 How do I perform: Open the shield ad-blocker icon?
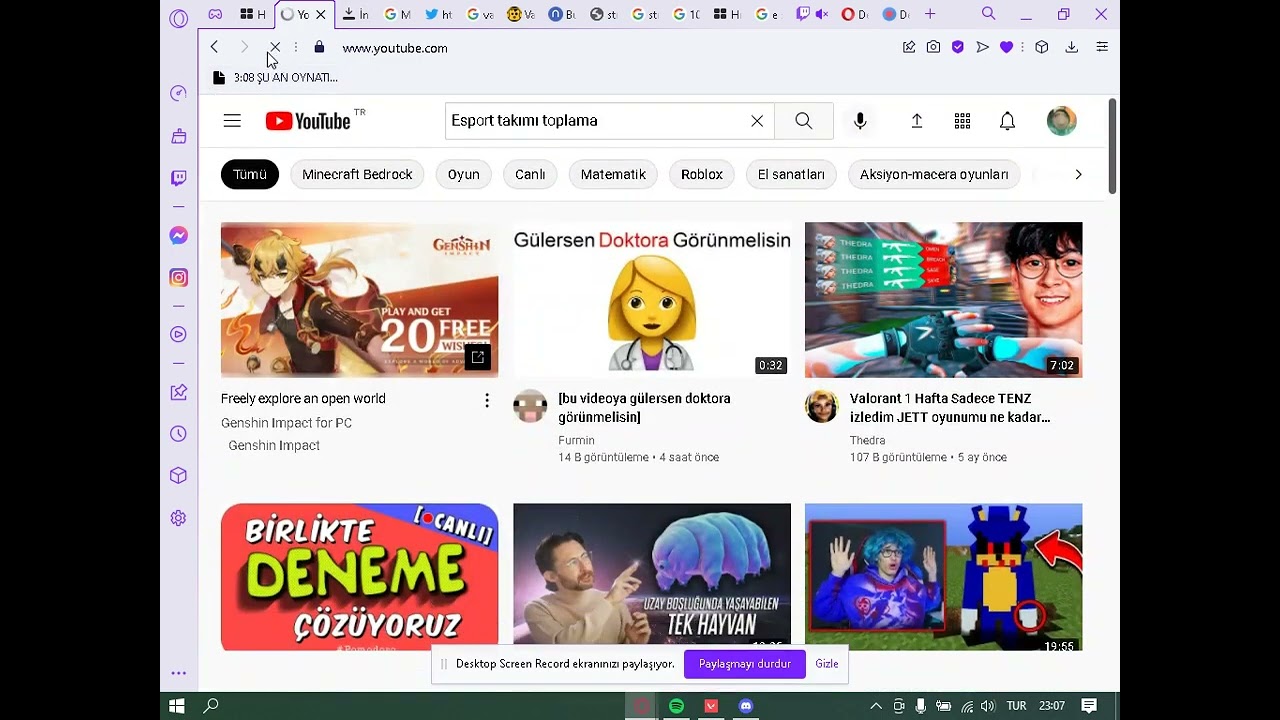pyautogui.click(x=958, y=47)
